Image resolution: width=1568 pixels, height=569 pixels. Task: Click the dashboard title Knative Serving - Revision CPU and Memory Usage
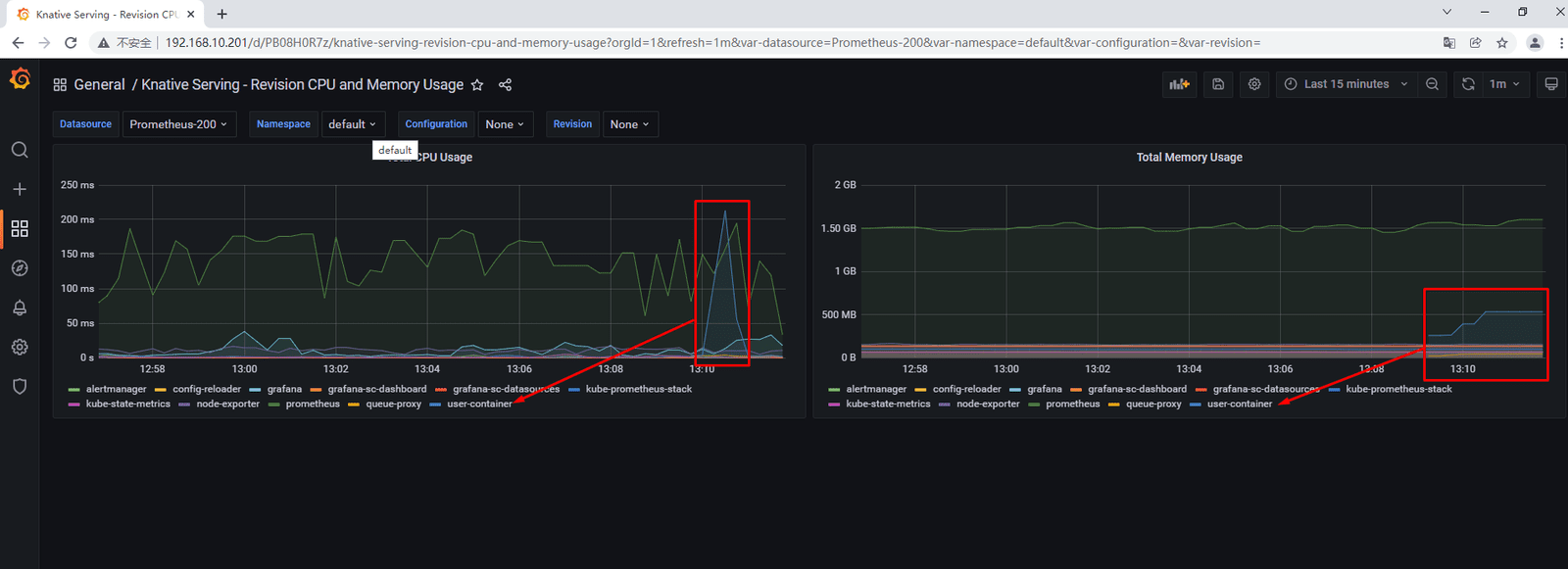coord(302,85)
